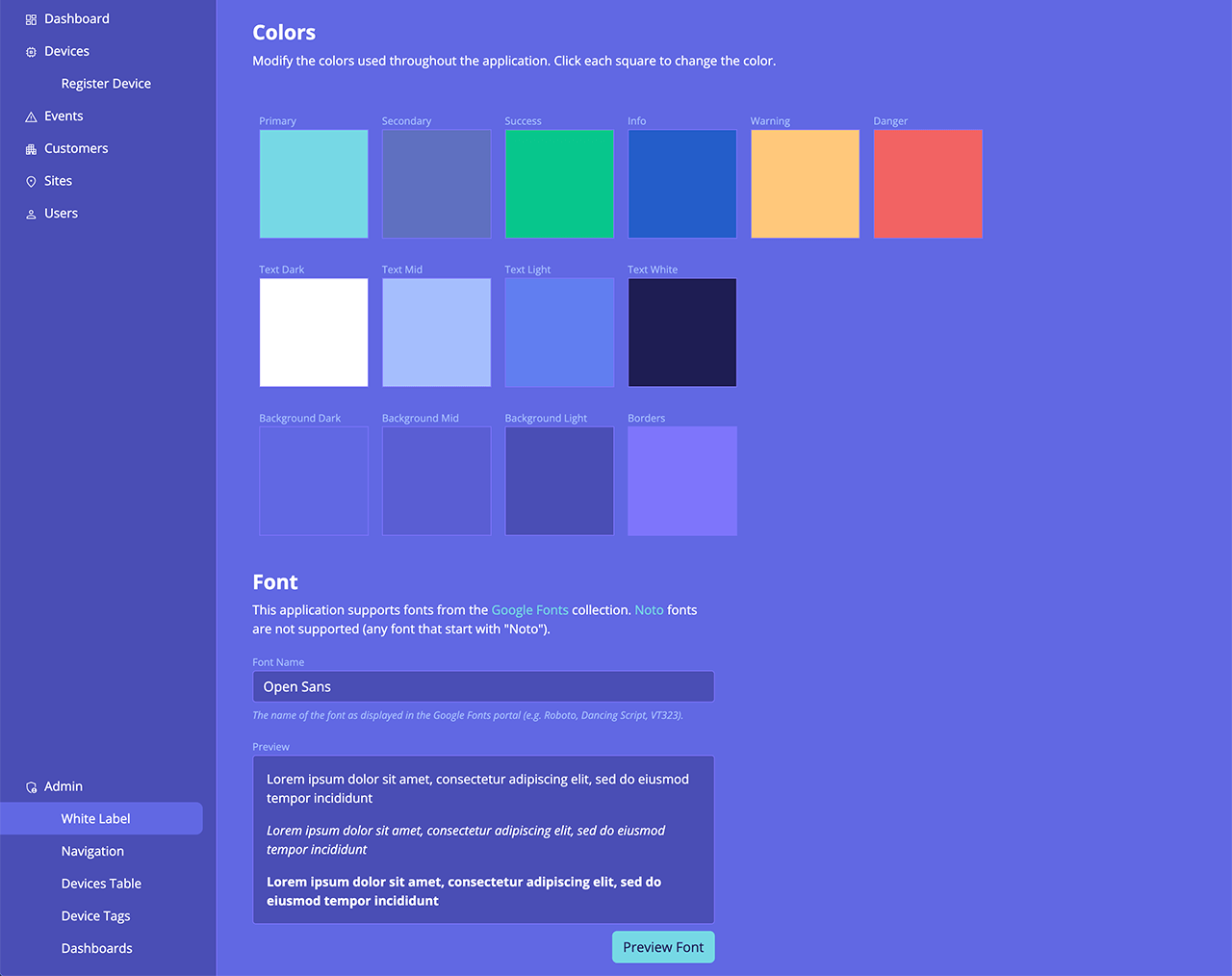Pick the Danger red color square
1232x976 pixels.
pyautogui.click(x=928, y=184)
